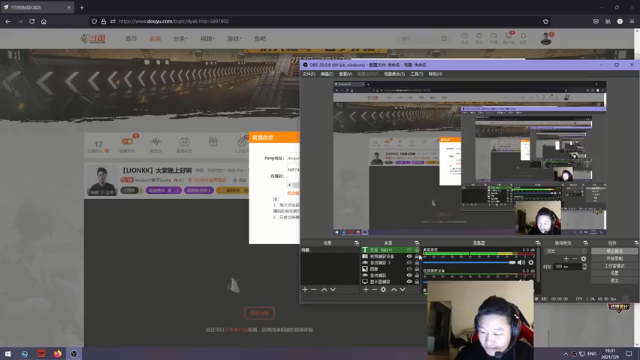Viewport: 640px width, 360px height.
Task: Open desktop audio mixer settings gear
Action: pyautogui.click(x=531, y=262)
